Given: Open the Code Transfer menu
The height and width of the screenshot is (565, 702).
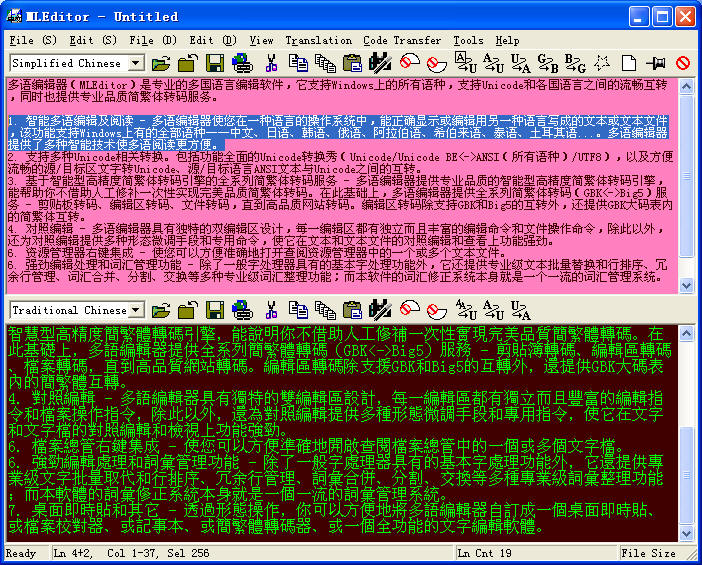Looking at the screenshot, I should tap(402, 40).
